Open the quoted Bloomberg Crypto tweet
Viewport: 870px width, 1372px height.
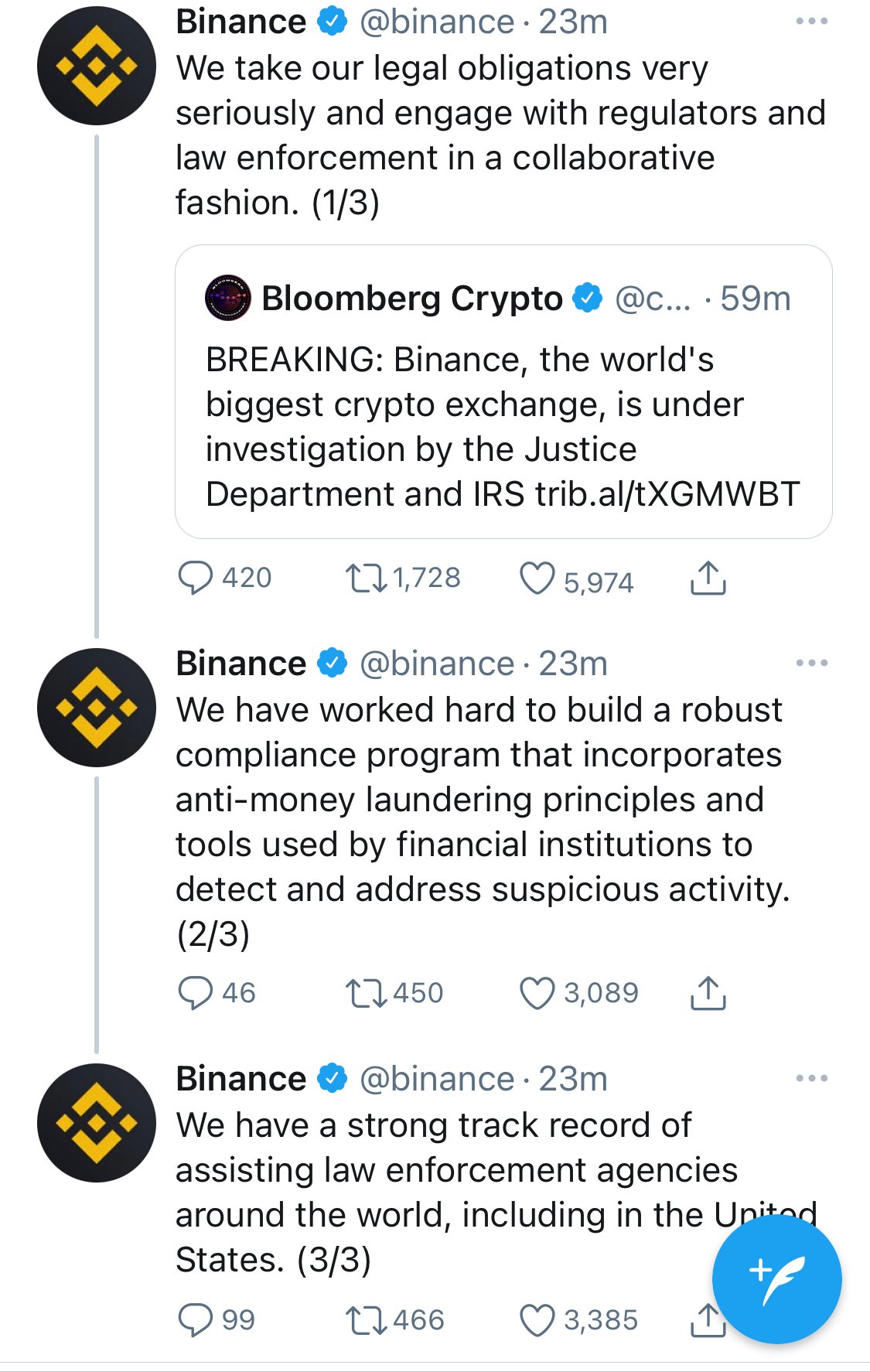(x=503, y=392)
